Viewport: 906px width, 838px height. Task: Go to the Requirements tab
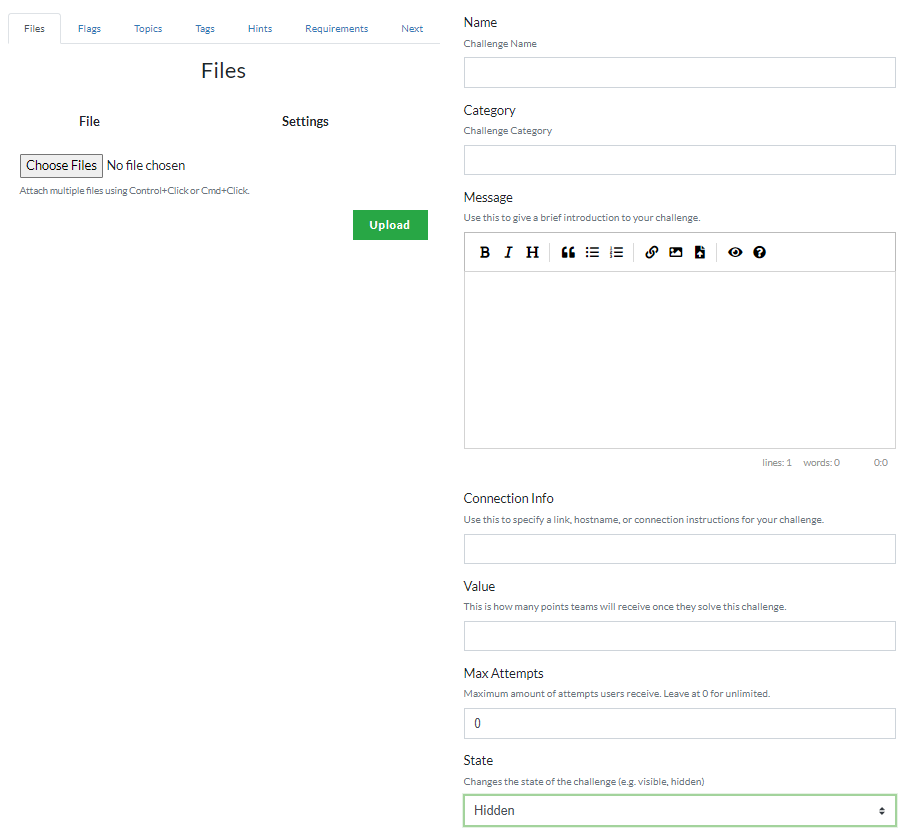tap(336, 29)
